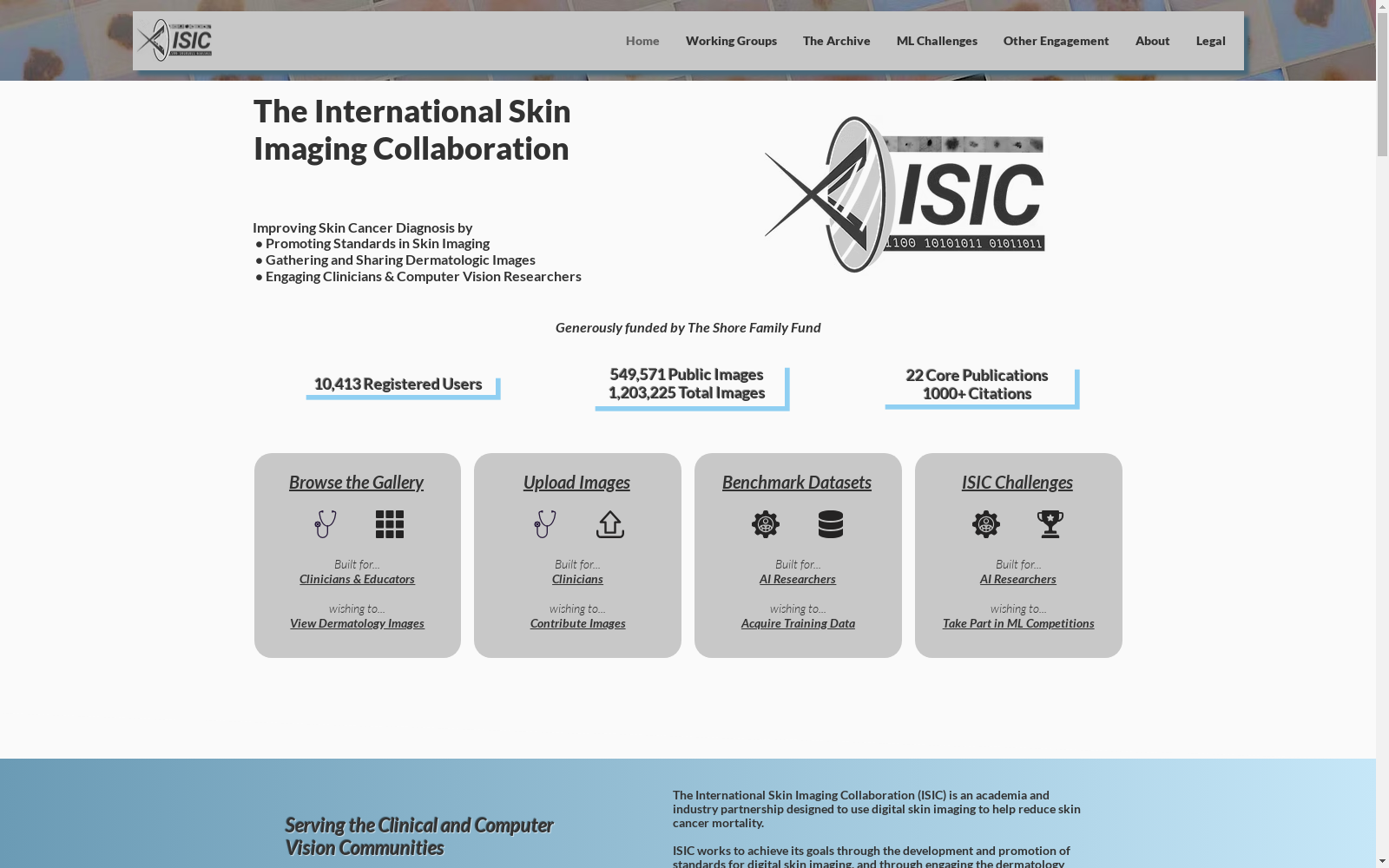Click the 22 Core Publications stat
This screenshot has height=868, width=1389.
click(x=977, y=375)
